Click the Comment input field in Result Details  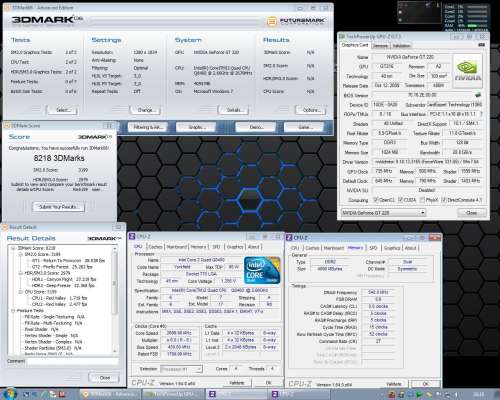(x=72, y=361)
